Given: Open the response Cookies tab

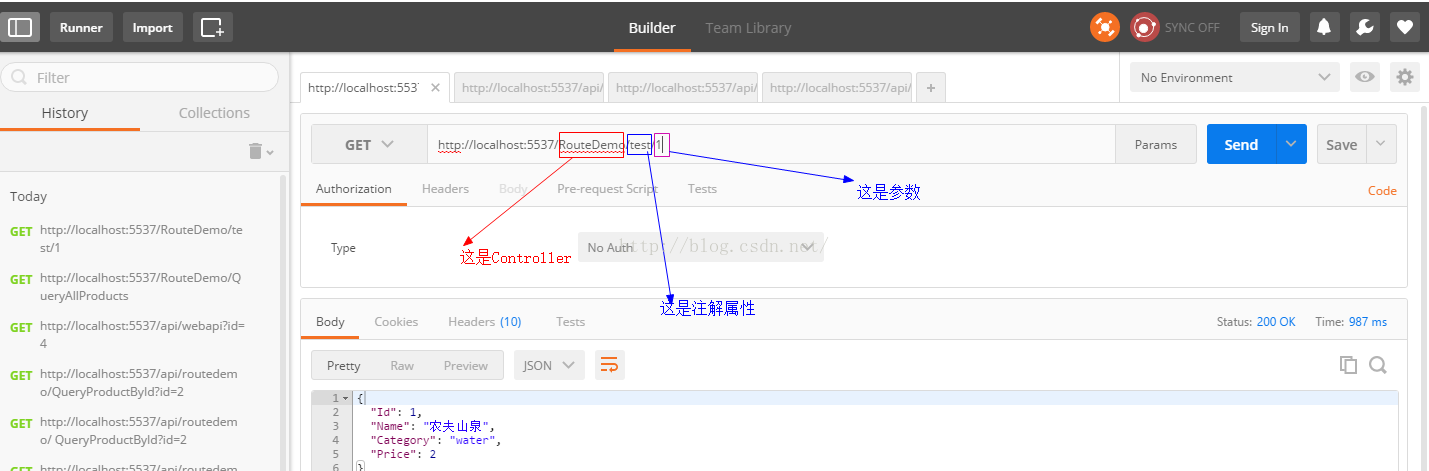Looking at the screenshot, I should coord(396,321).
